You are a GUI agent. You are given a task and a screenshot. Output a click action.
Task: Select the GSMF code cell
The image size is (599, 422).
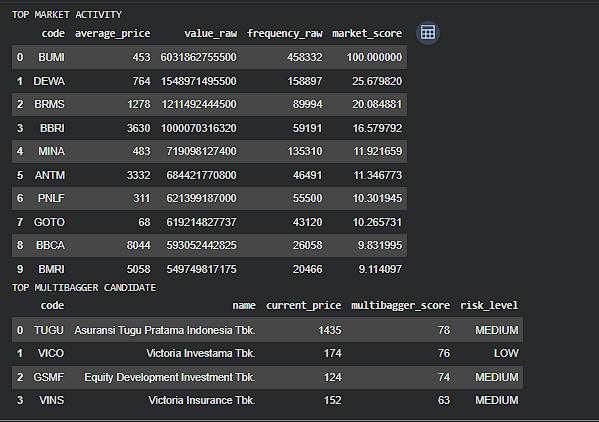49,377
